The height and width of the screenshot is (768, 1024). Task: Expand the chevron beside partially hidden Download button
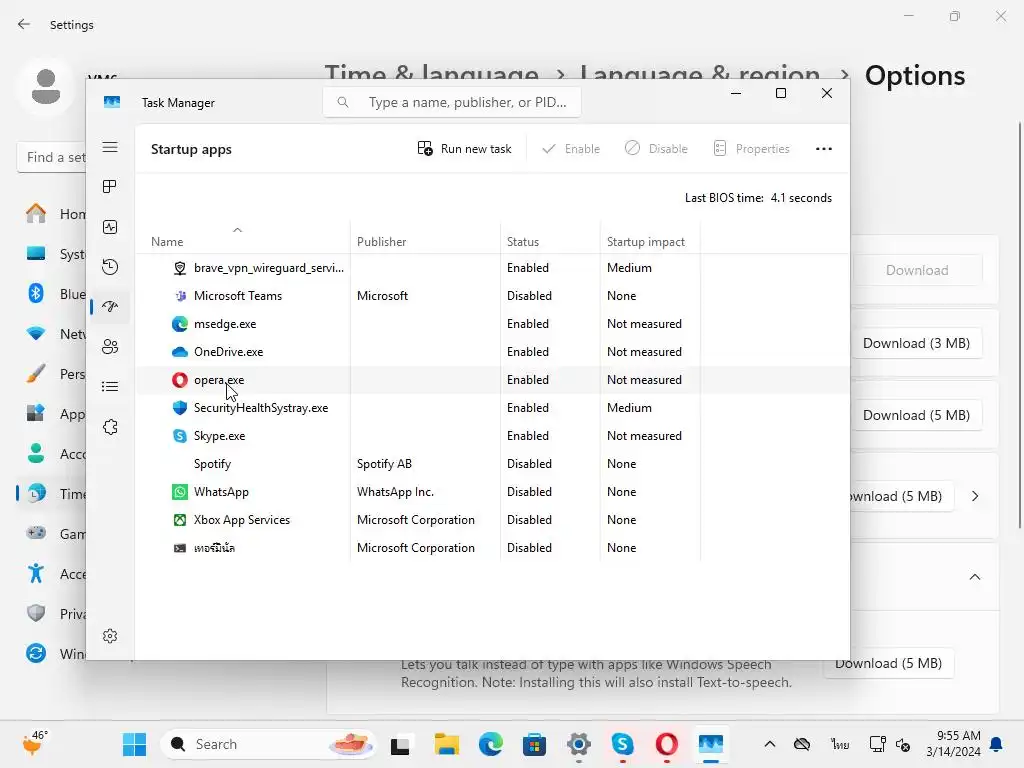[x=975, y=496]
